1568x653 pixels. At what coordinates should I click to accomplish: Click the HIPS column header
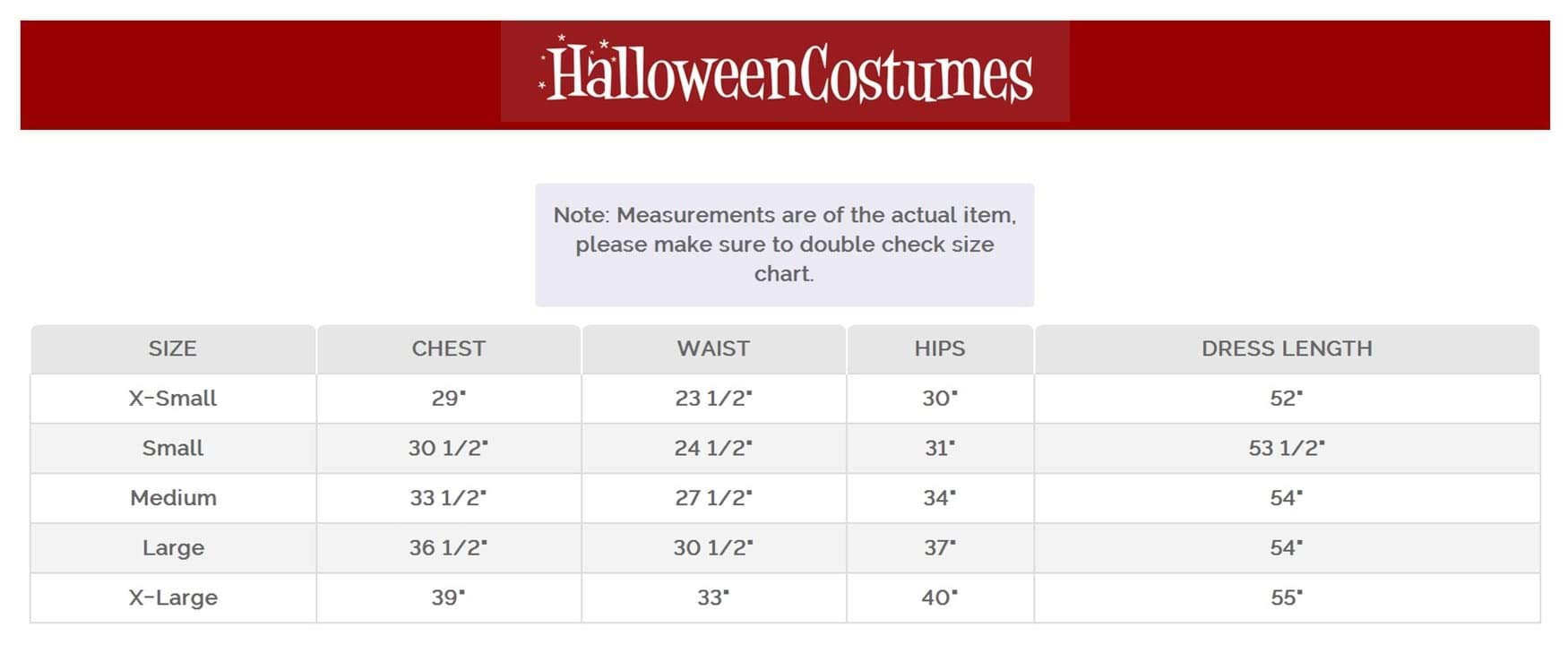click(939, 348)
